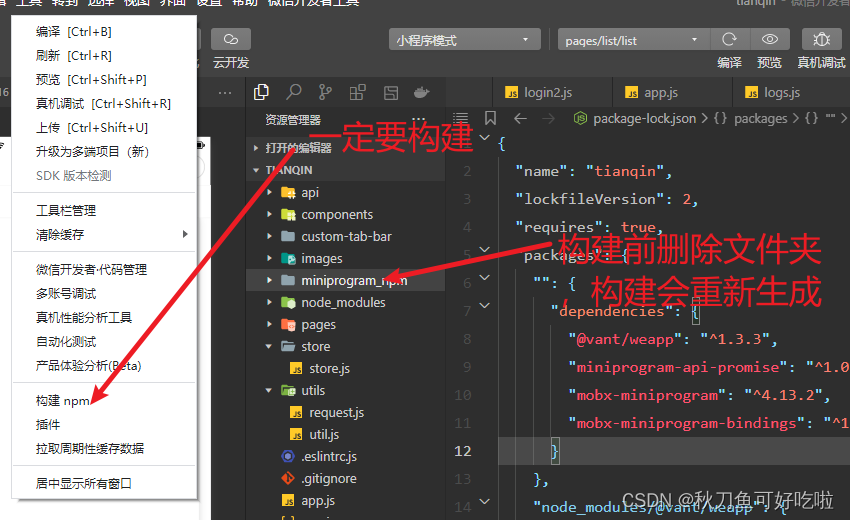Screen dimensions: 850x520
Task: Expand the custom-tab-bar folder
Action: point(269,236)
